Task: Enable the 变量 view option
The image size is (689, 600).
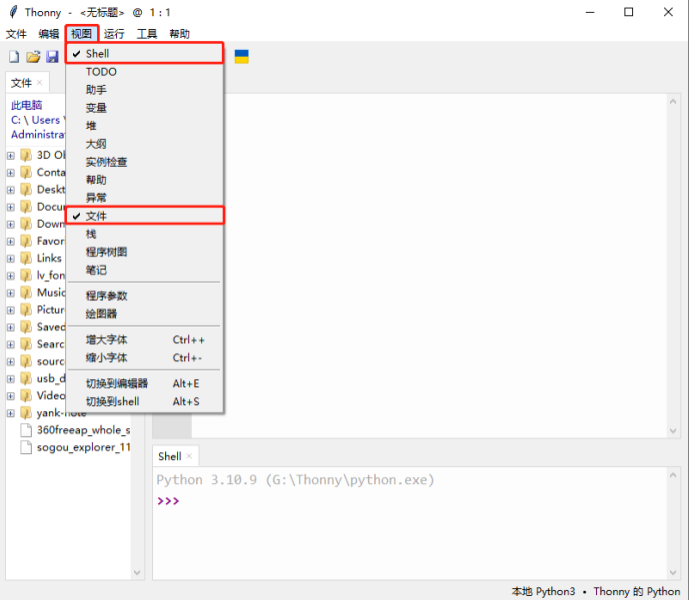Action: [x=96, y=108]
